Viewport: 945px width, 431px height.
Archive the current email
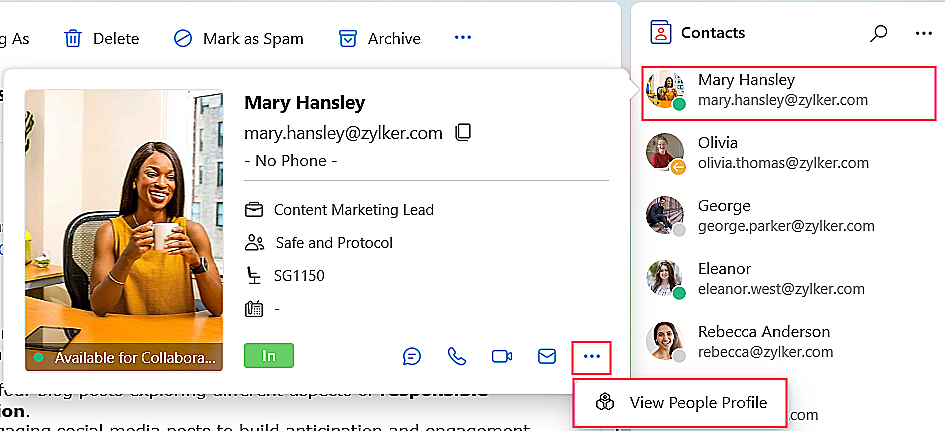(x=380, y=39)
